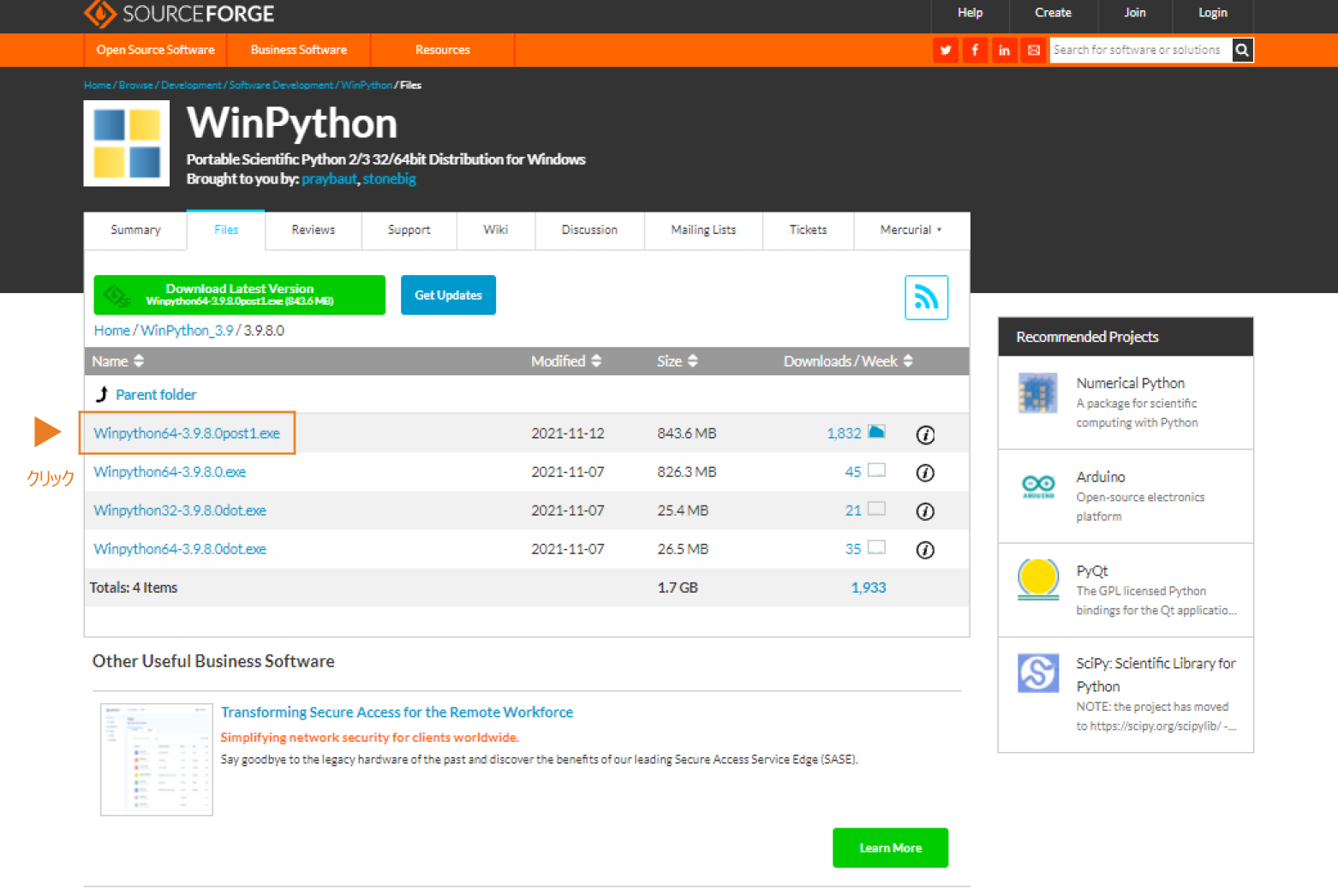This screenshot has width=1338, height=896.
Task: Click the search magnifier icon
Action: [x=1242, y=51]
